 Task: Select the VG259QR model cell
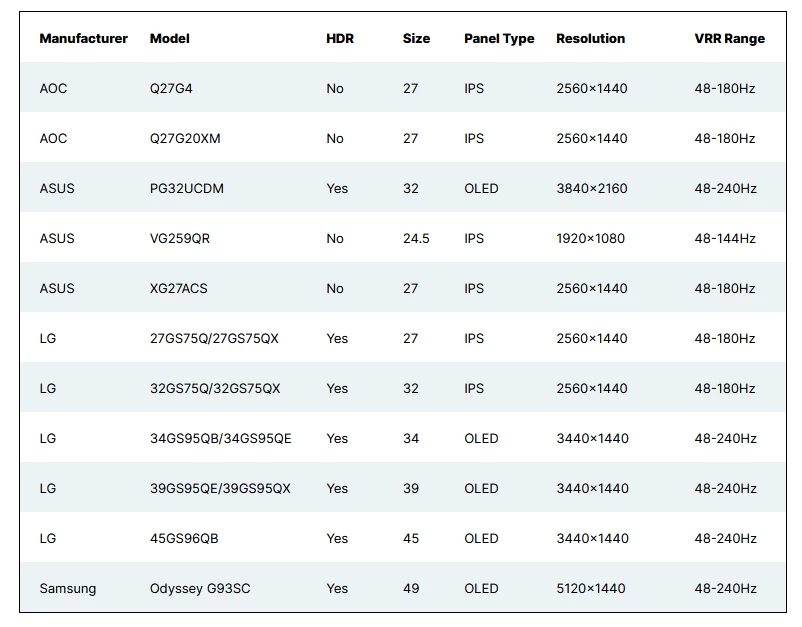tap(180, 239)
